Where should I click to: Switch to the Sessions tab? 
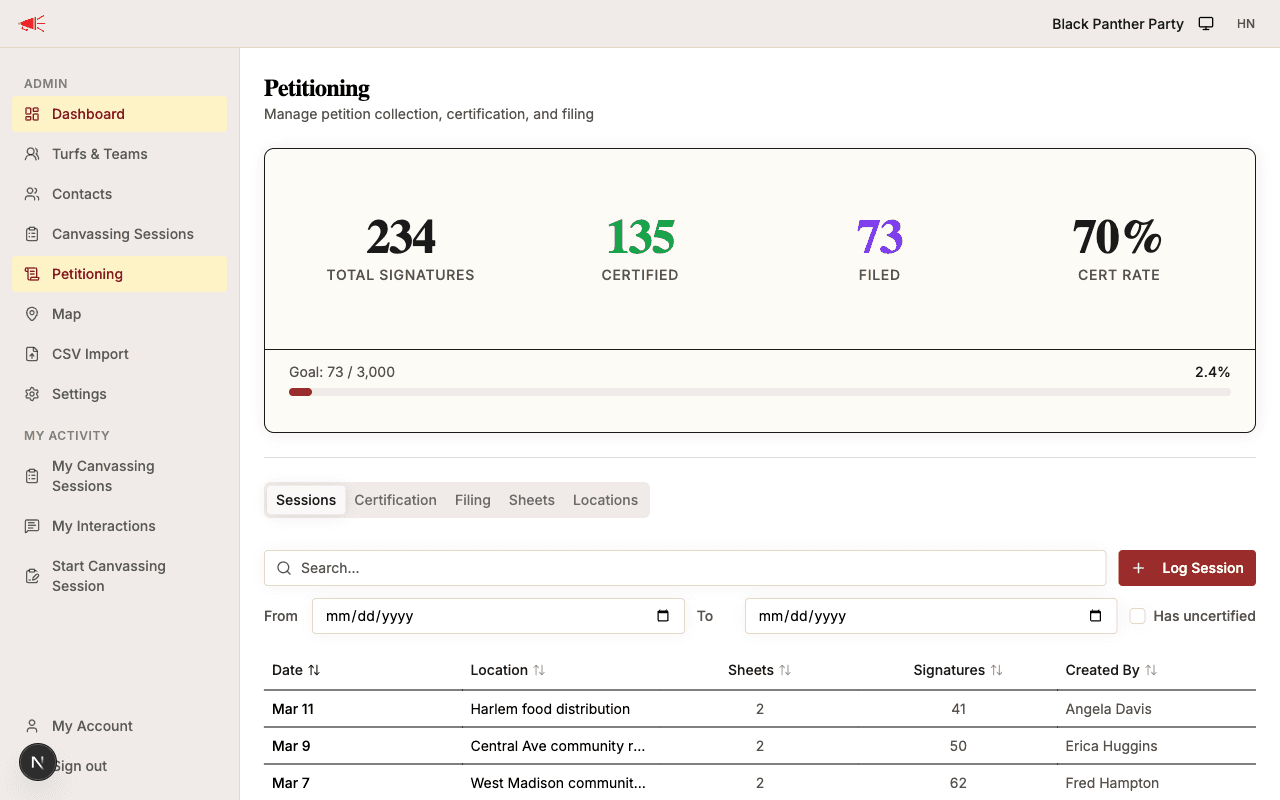(306, 500)
